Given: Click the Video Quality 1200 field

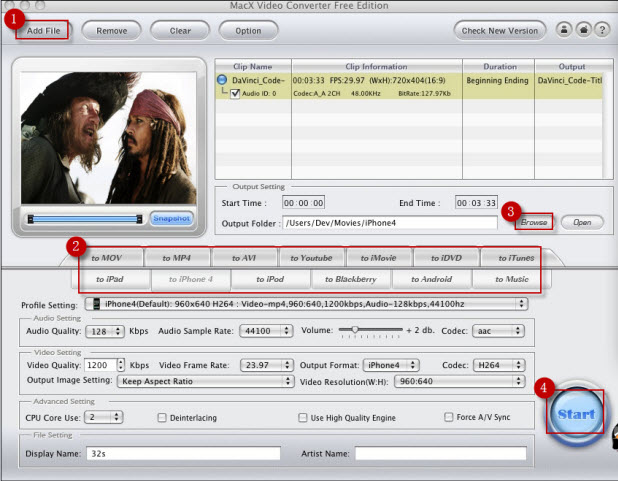Looking at the screenshot, I should point(101,365).
